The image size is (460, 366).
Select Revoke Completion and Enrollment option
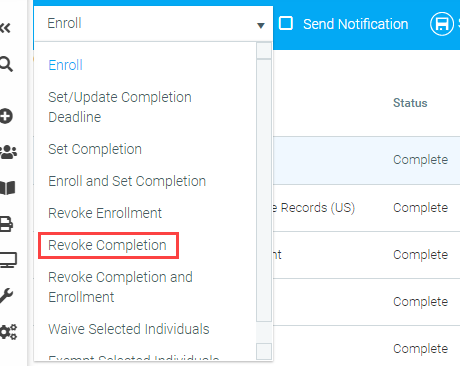[x=120, y=287]
